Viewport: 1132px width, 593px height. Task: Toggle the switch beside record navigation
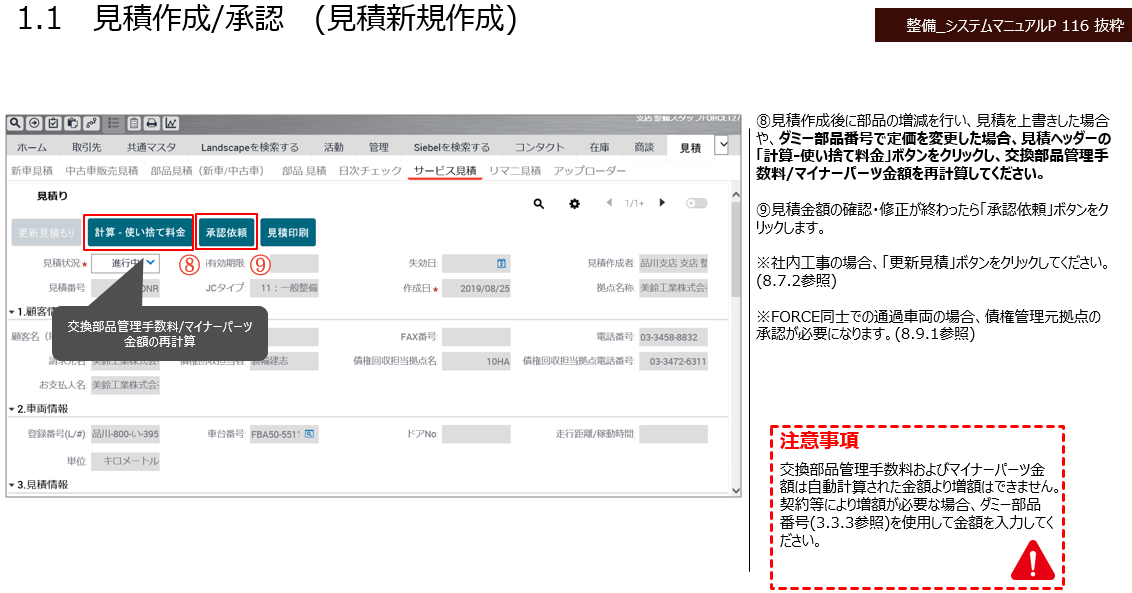(696, 203)
